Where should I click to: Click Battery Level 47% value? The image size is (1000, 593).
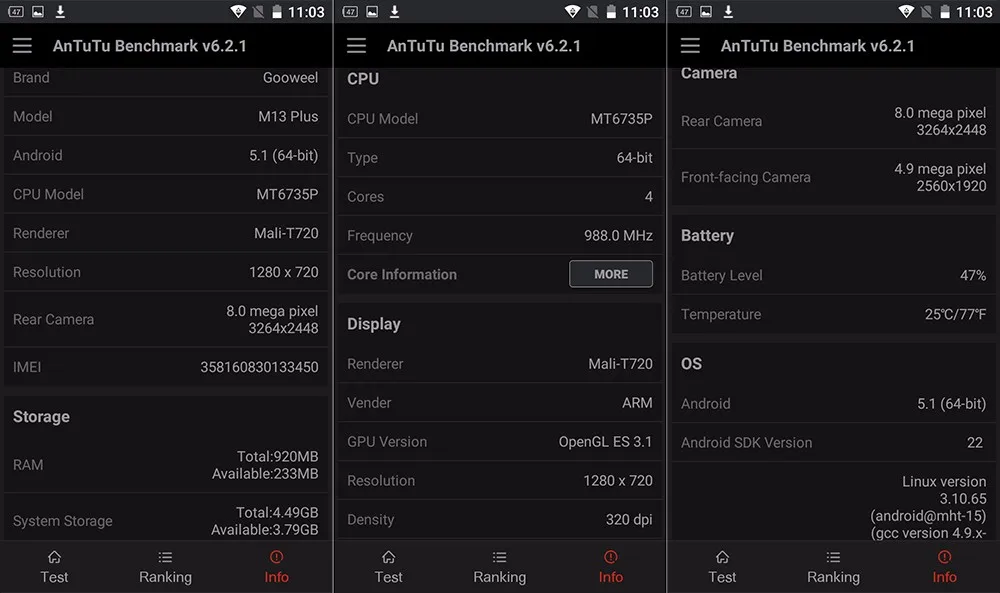tap(973, 275)
